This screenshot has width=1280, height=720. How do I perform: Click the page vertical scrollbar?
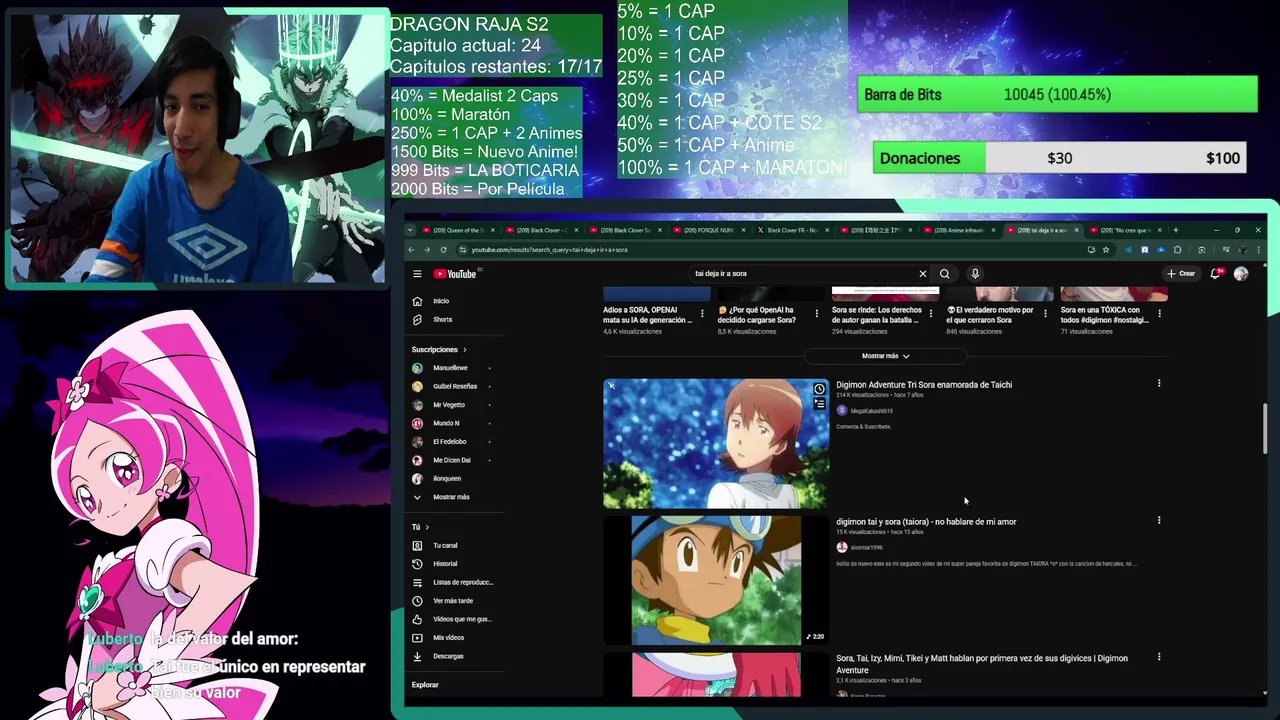[x=1264, y=427]
